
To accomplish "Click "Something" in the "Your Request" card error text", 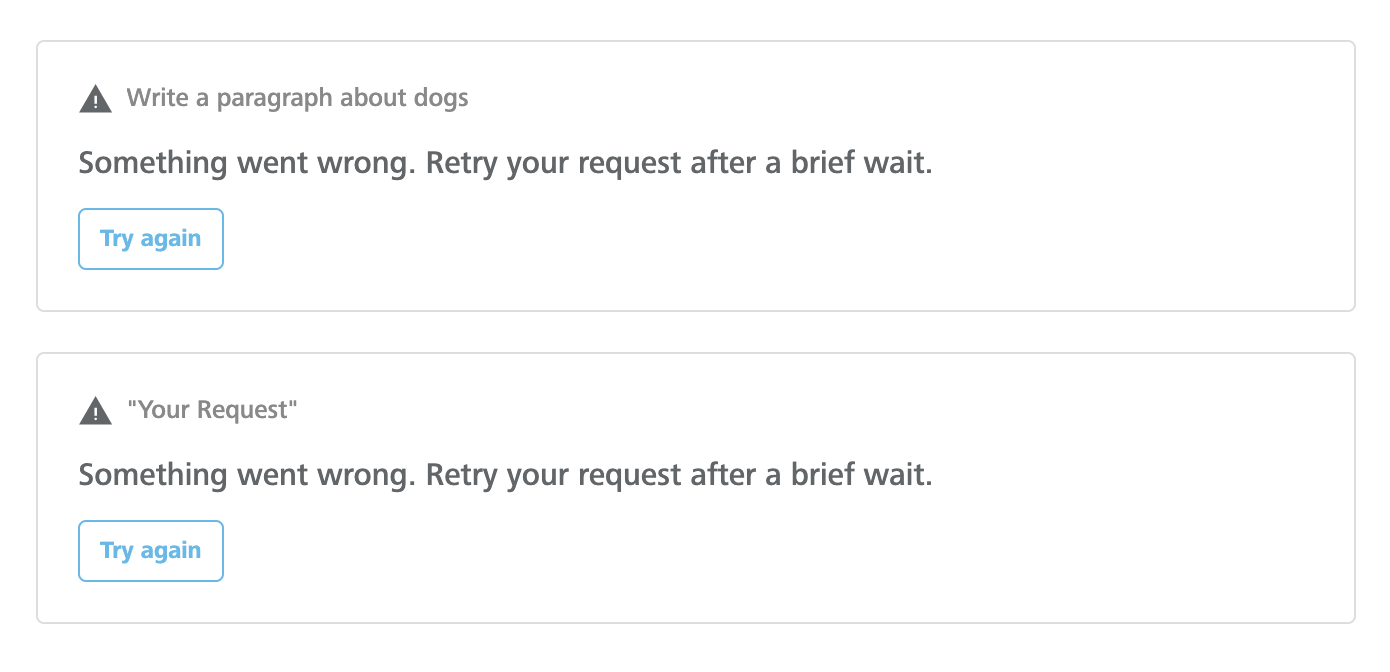I will pyautogui.click(x=153, y=475).
